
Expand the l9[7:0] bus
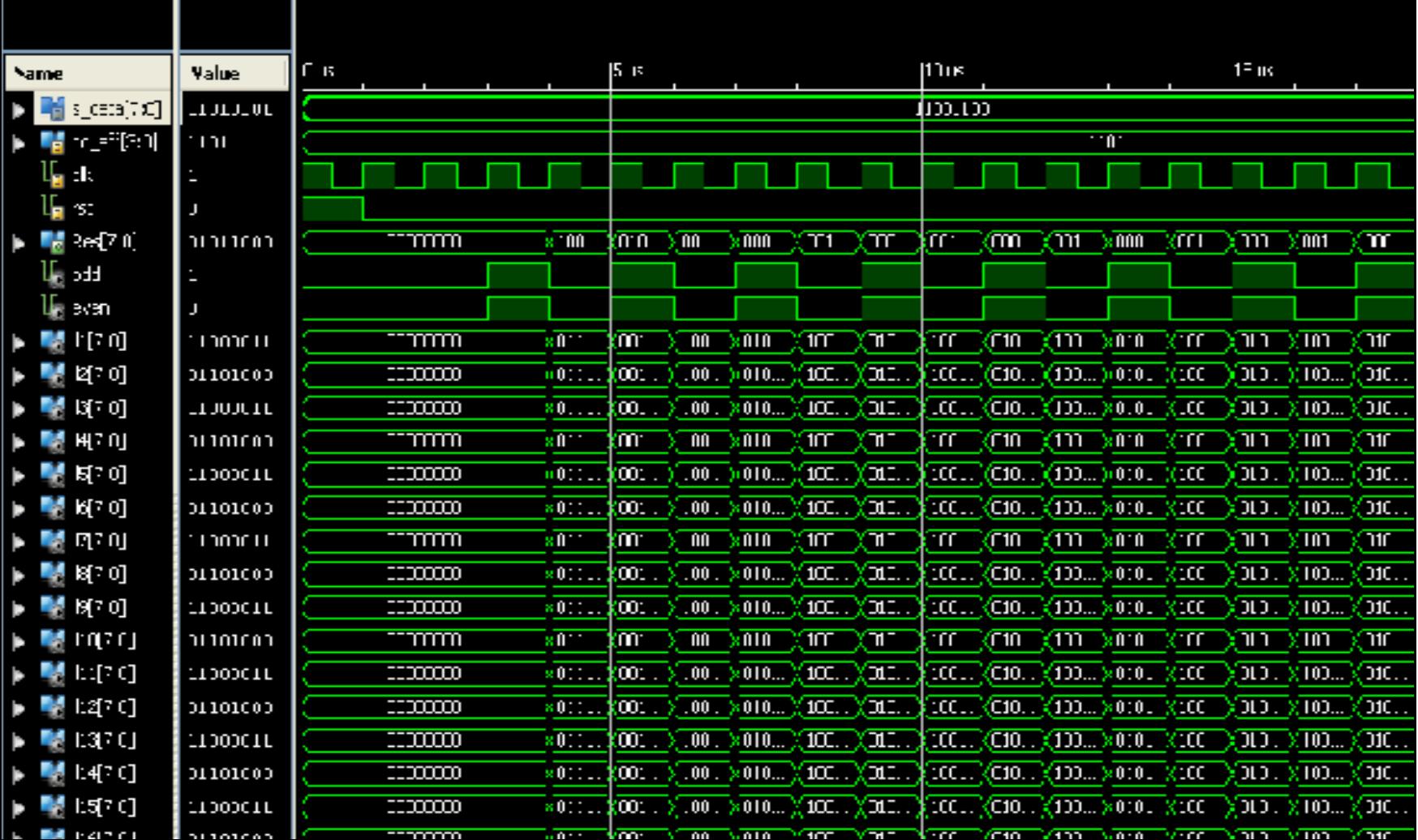(x=19, y=608)
